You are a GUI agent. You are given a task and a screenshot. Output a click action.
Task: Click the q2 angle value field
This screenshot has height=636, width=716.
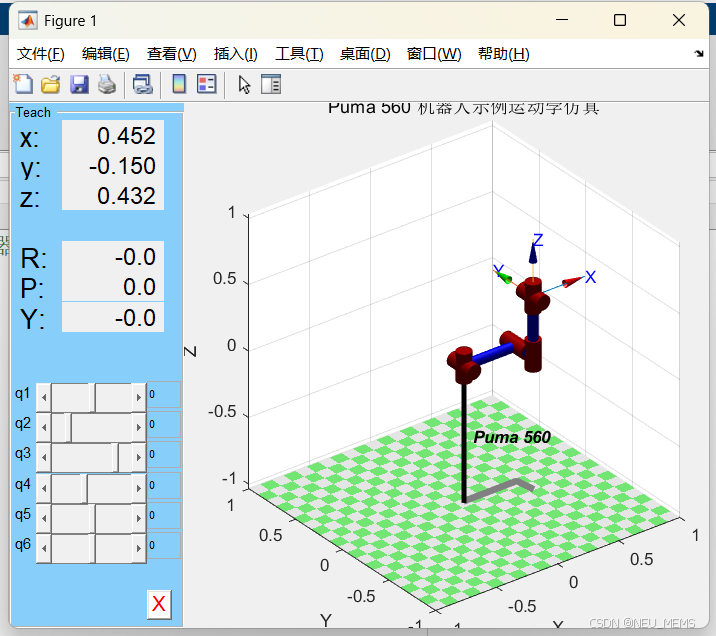pos(164,425)
